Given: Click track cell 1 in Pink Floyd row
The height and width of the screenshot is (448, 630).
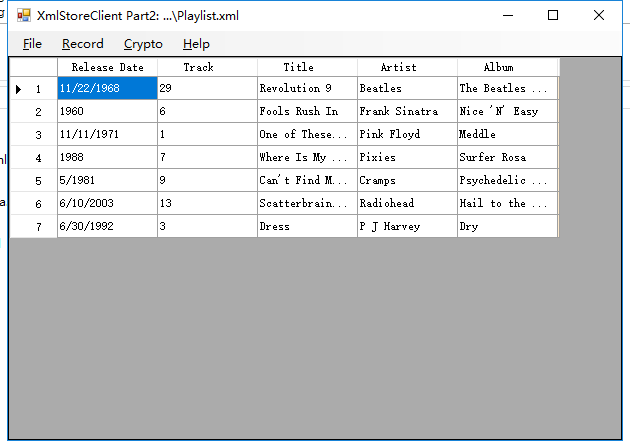Looking at the screenshot, I should (207, 134).
